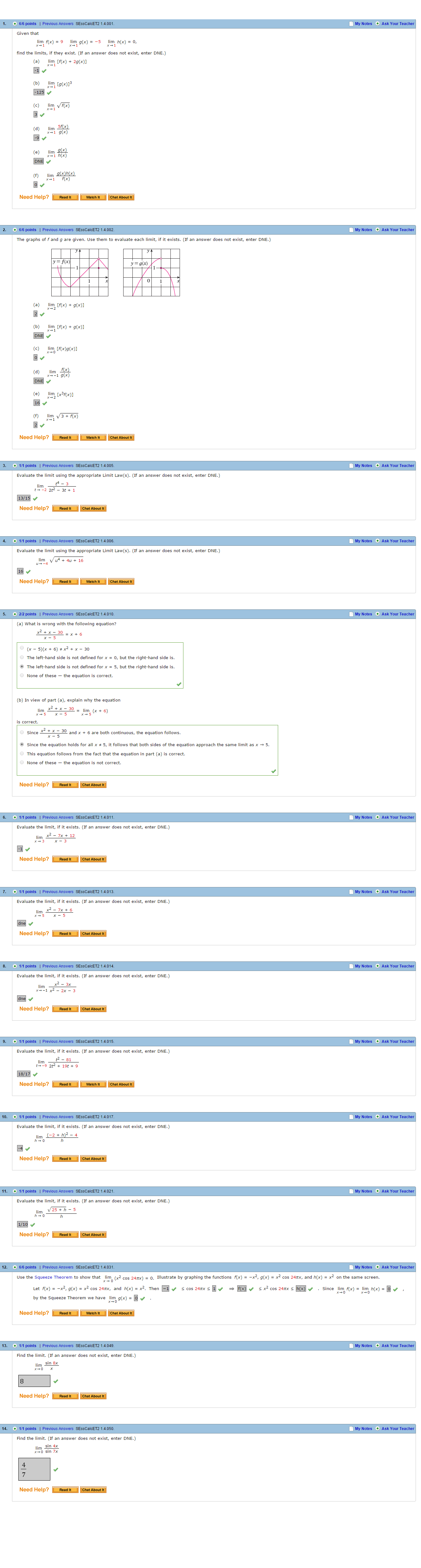The image size is (421, 1568).
Task: Expand points details icon for question 1
Action: pyautogui.click(x=15, y=24)
